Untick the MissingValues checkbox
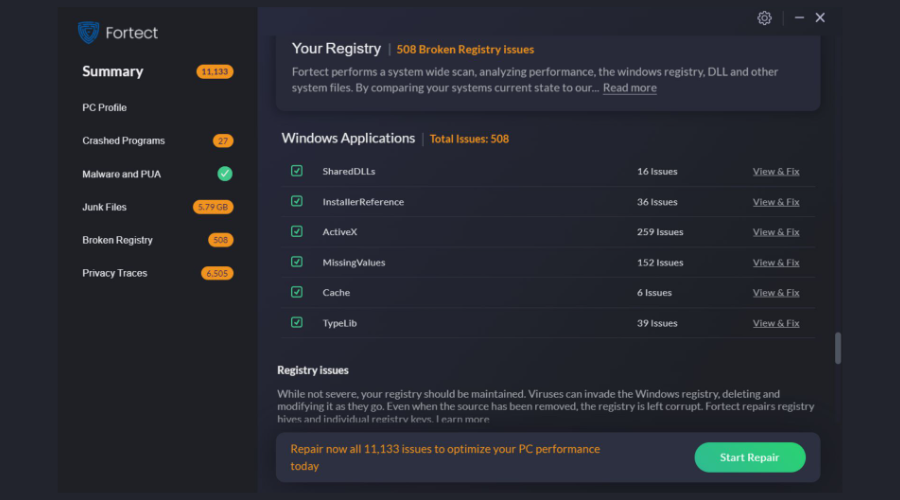Image resolution: width=900 pixels, height=500 pixels. [297, 262]
